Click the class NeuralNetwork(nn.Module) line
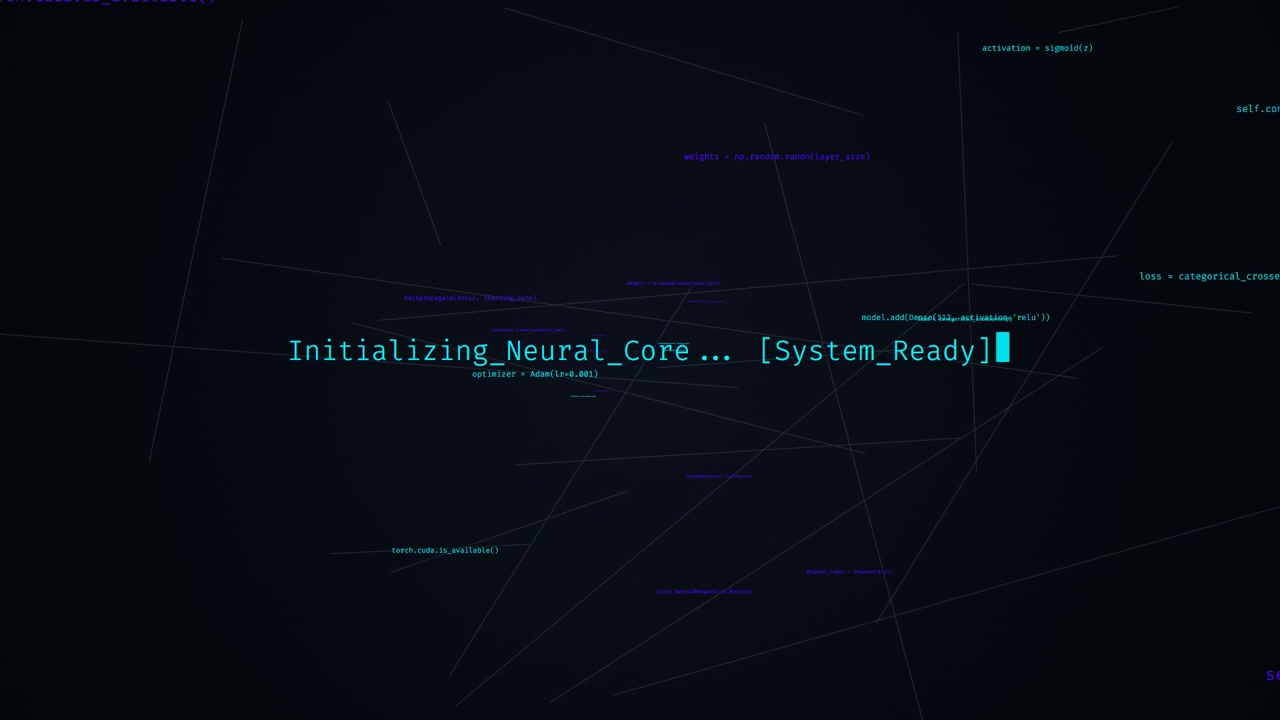The height and width of the screenshot is (720, 1280). 704,591
